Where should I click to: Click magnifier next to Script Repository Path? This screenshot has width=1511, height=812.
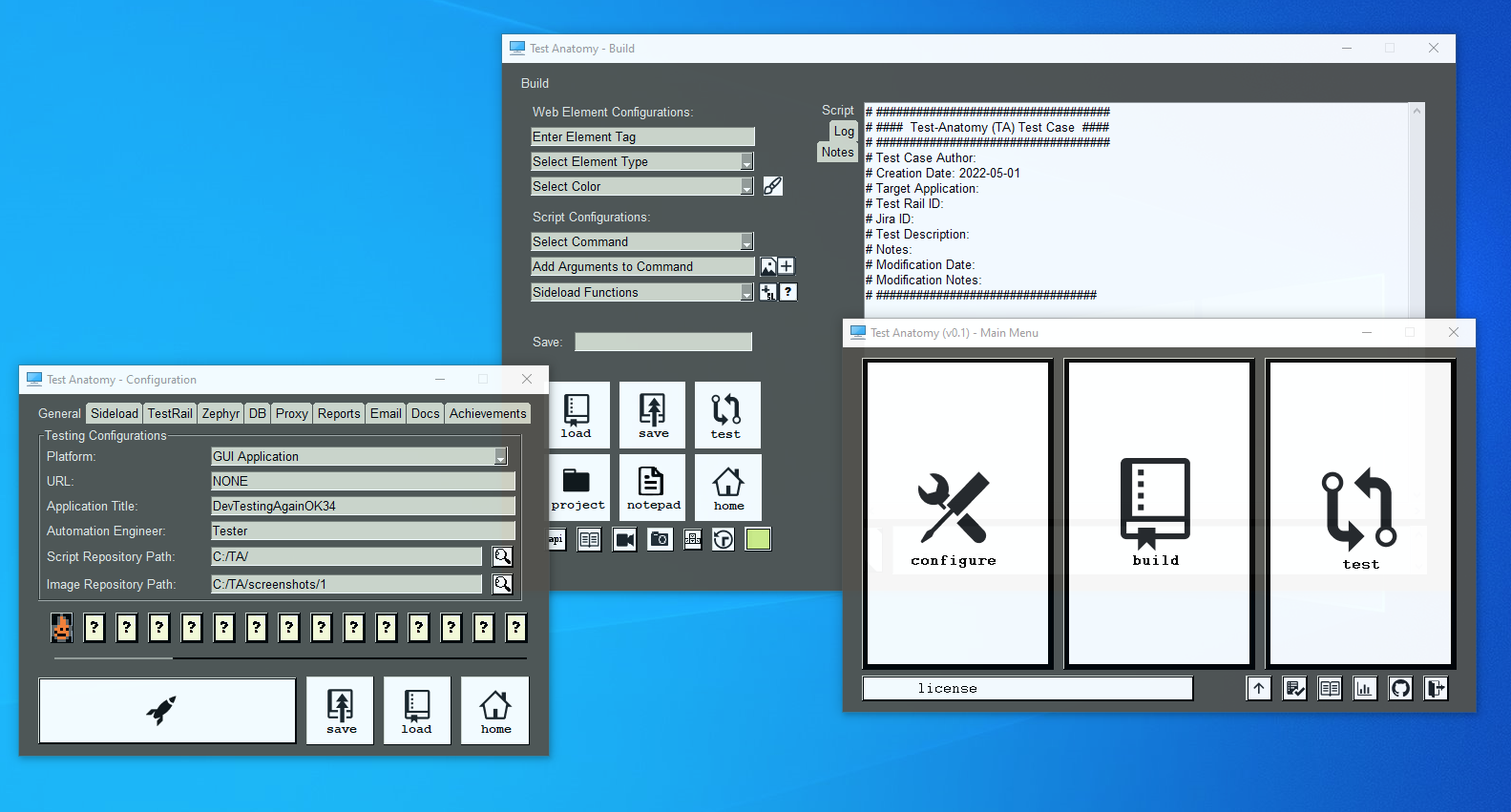click(502, 556)
